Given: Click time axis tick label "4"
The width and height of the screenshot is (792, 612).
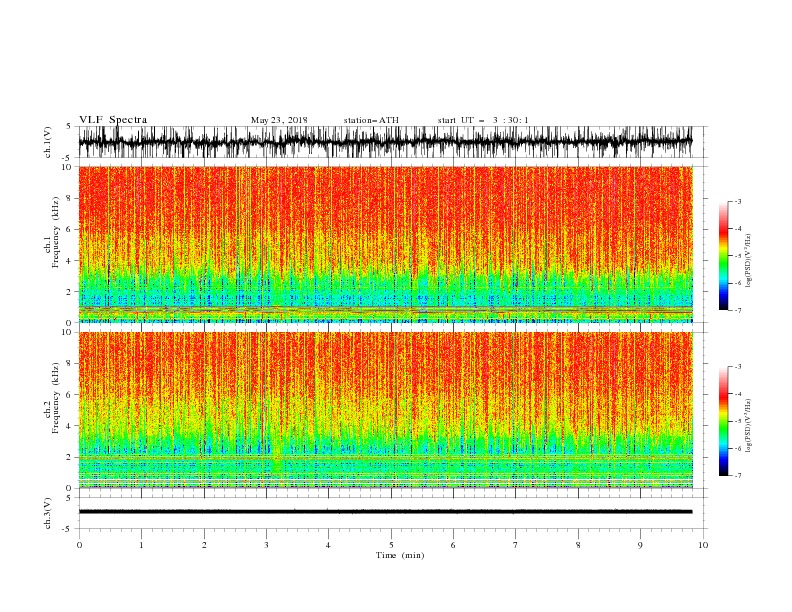Looking at the screenshot, I should (x=328, y=545).
